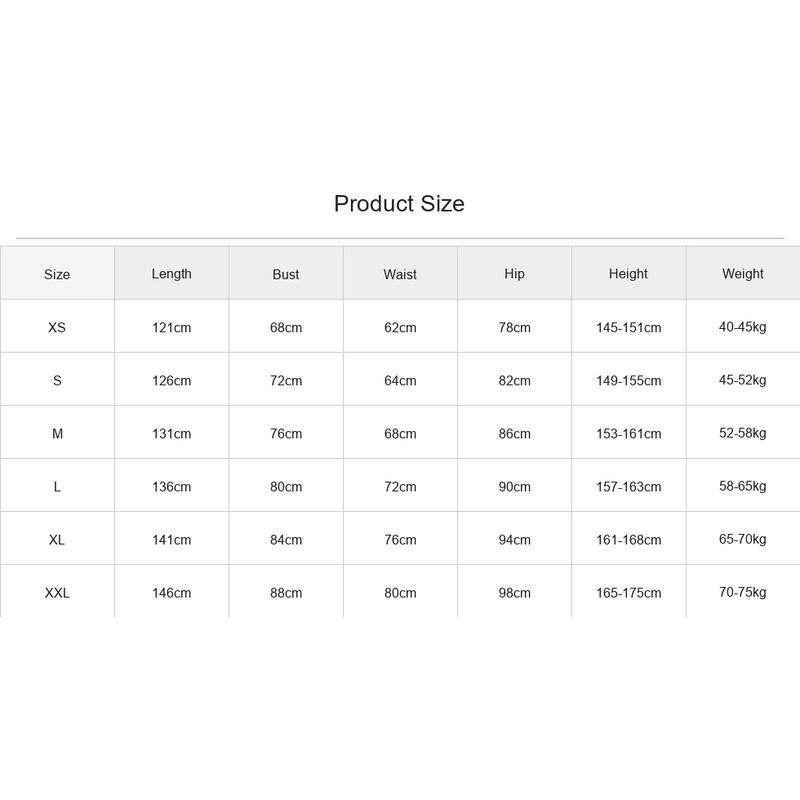Click the Bust column header
The image size is (800, 800).
286,274
